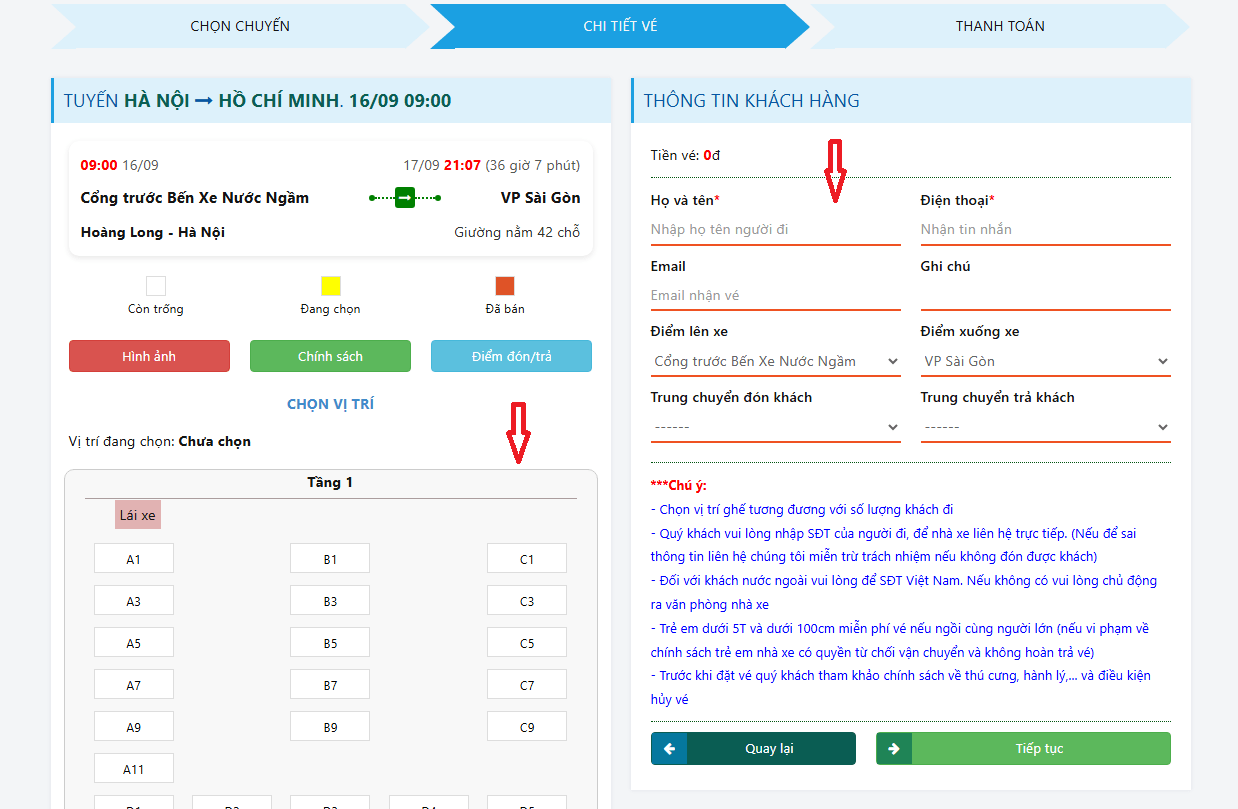Screen dimensions: 1238x809
Task: Click the right arrow icon on Tiếp tục
Action: click(x=894, y=749)
